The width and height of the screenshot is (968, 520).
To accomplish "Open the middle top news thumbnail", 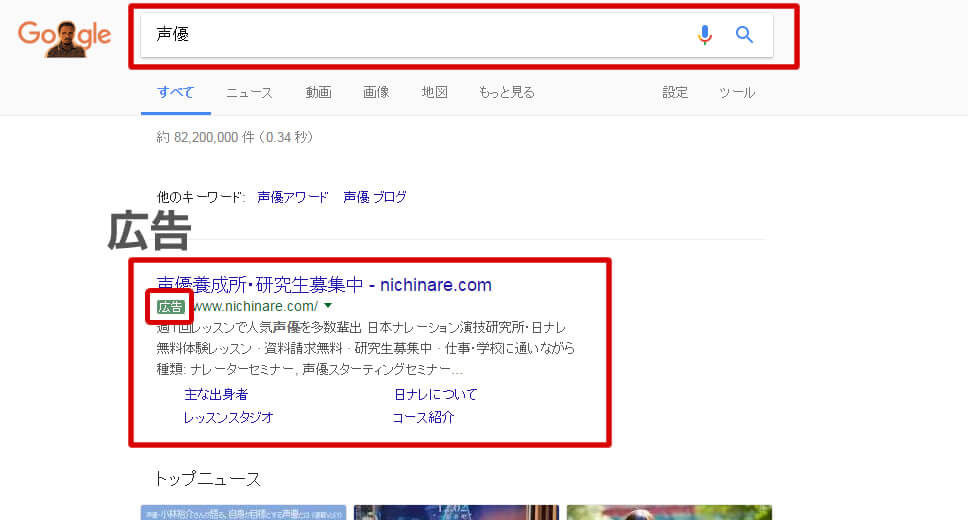I will [x=456, y=513].
